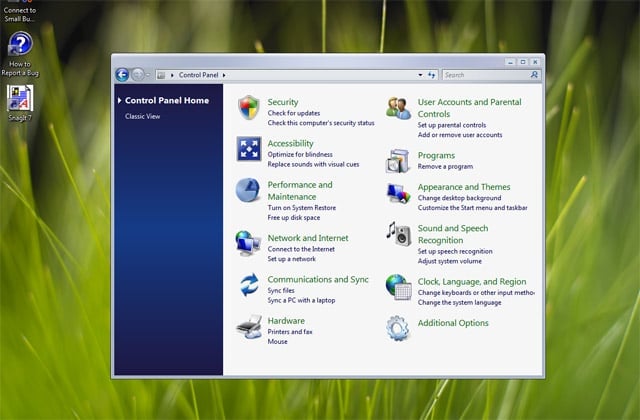Screen dimensions: 640x420
Task: Click Set up a network link
Action: (291, 259)
